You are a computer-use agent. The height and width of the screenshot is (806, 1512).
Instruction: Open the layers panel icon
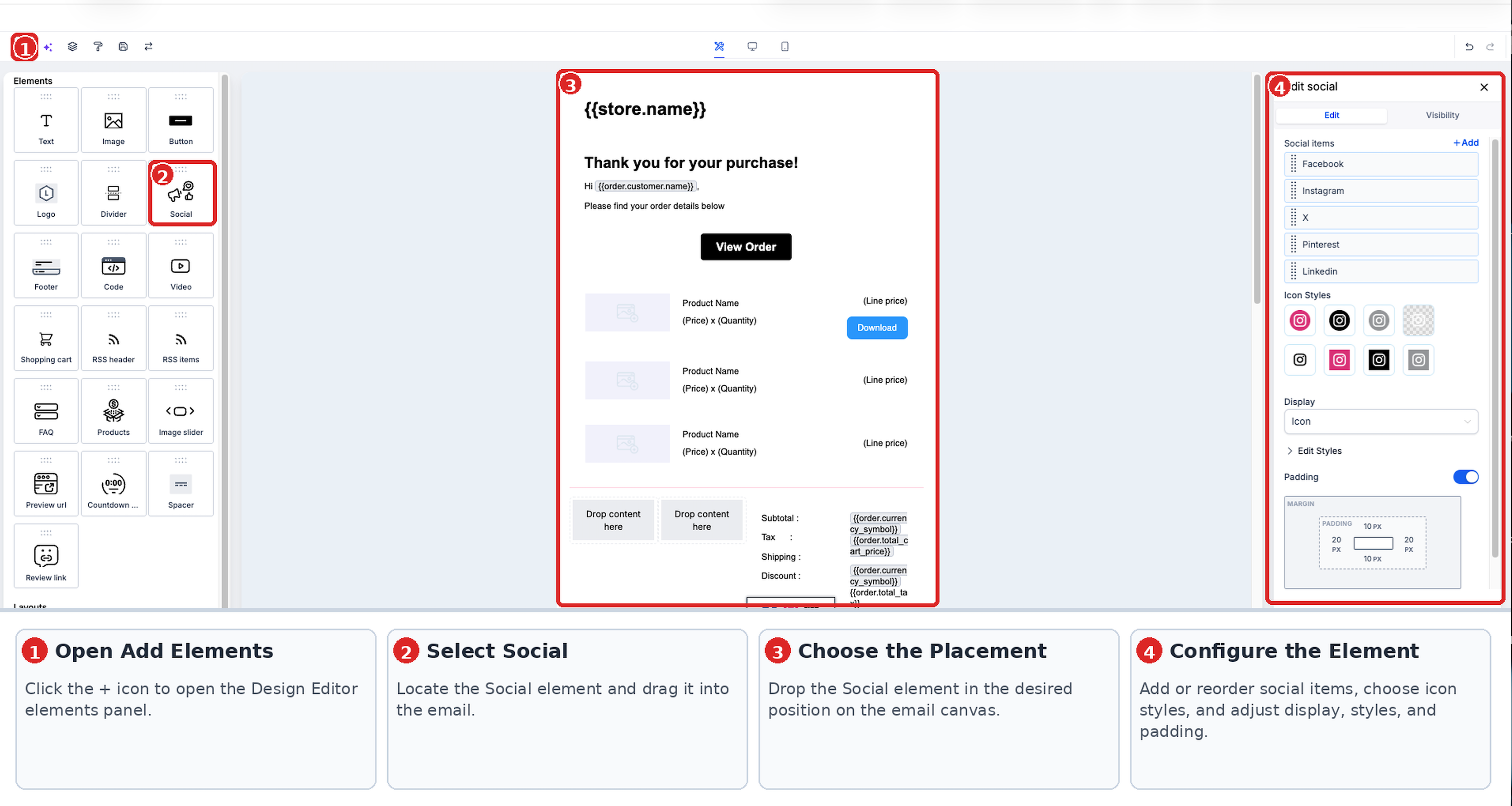72,46
